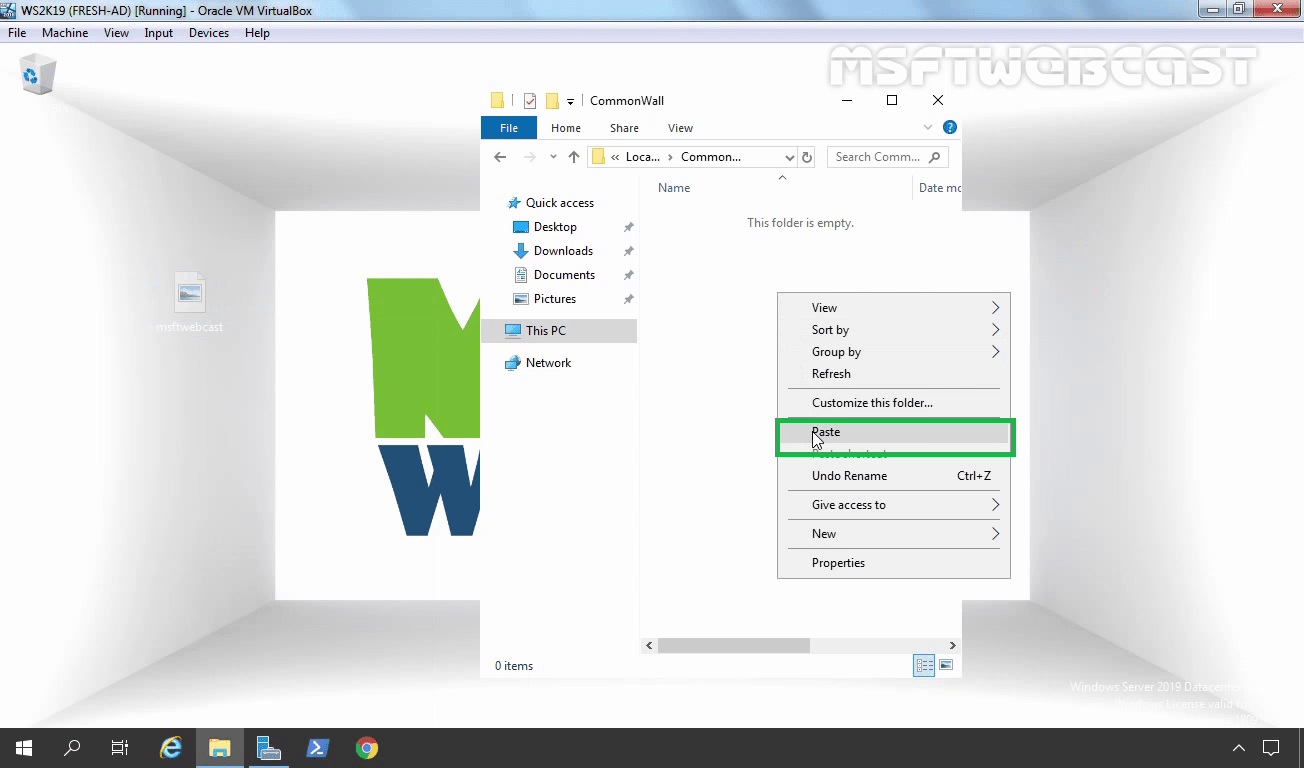Launch PowerShell from the taskbar
1304x768 pixels.
[318, 747]
